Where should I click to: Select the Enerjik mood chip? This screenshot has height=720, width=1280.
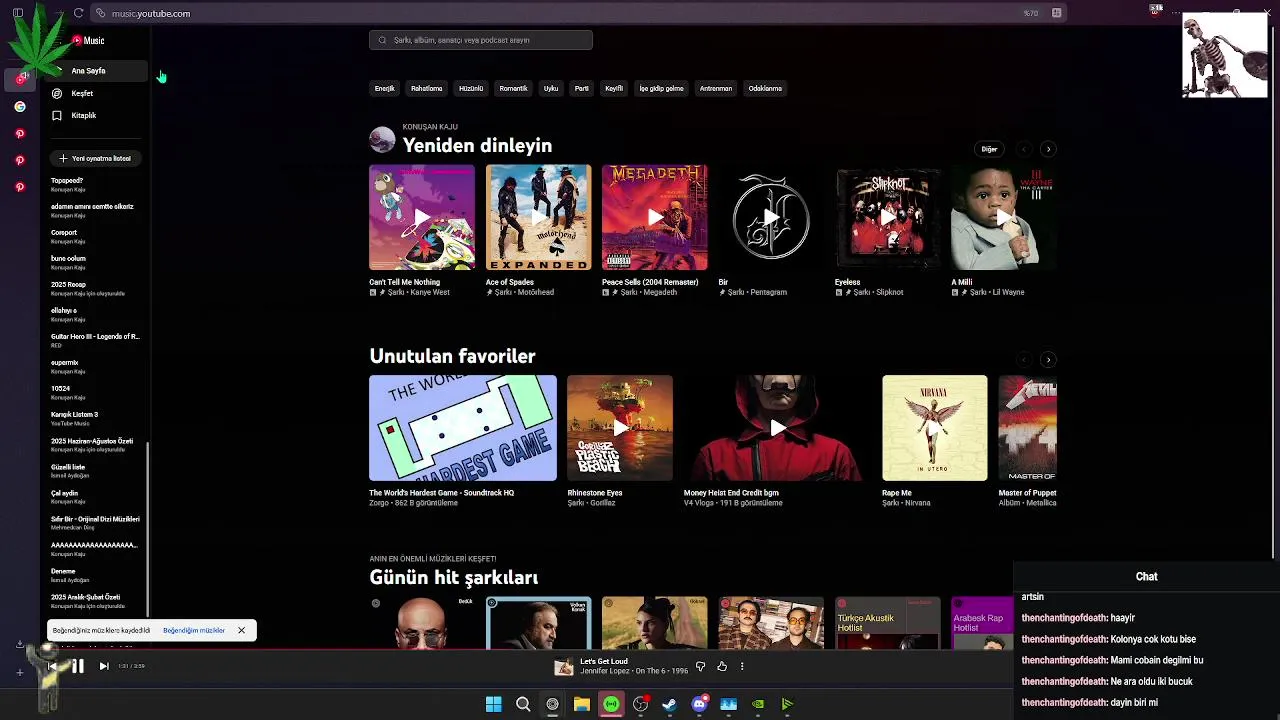tap(385, 88)
